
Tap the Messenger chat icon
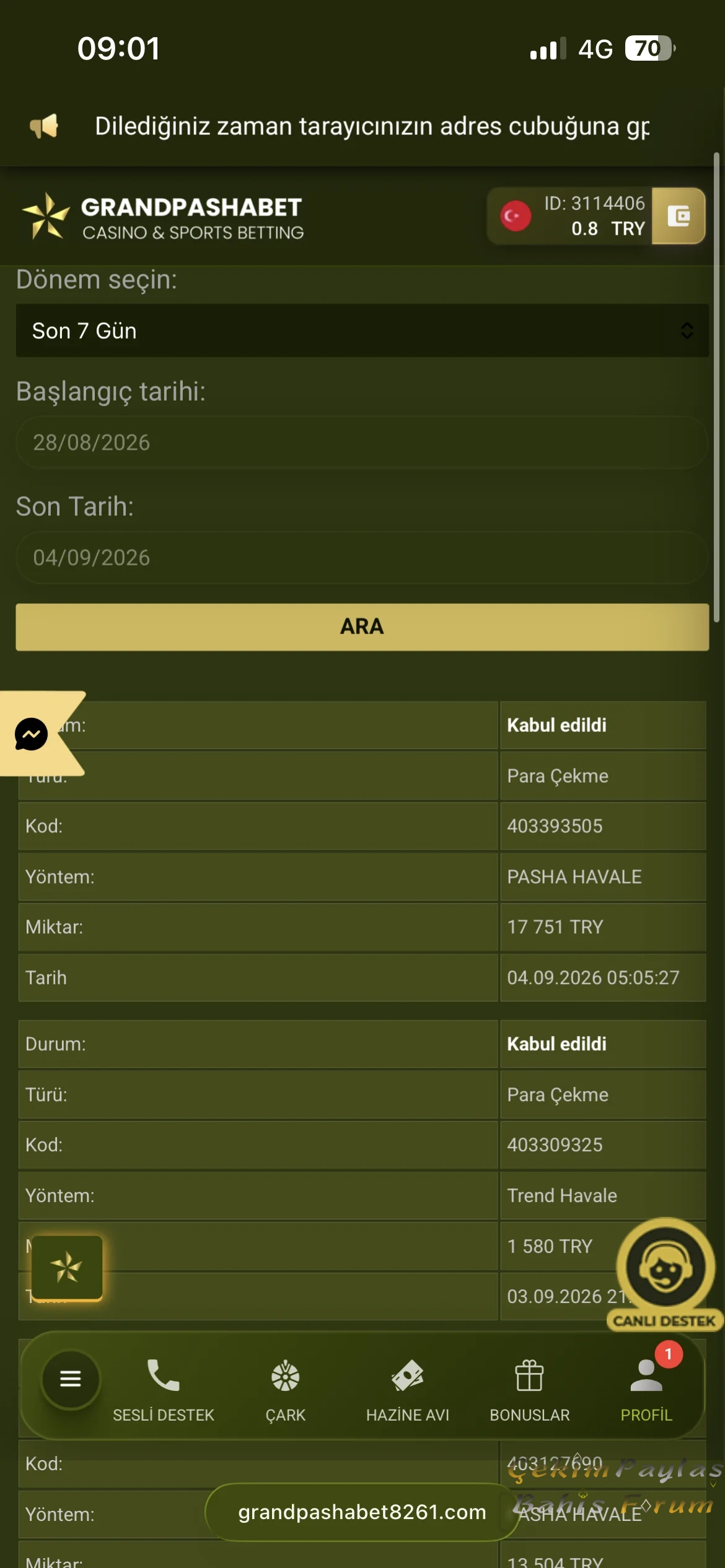click(x=31, y=734)
